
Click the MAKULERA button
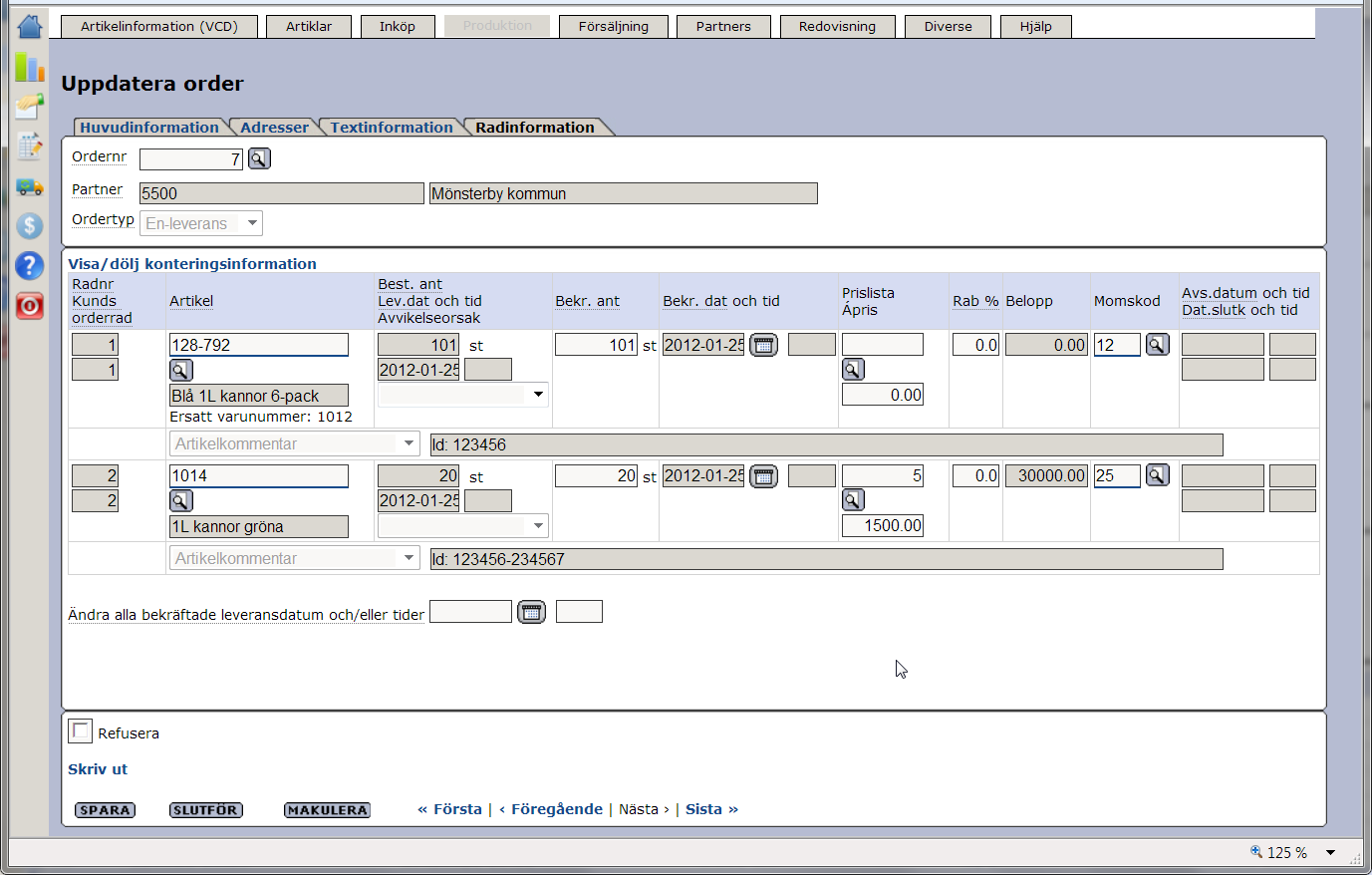[x=327, y=810]
